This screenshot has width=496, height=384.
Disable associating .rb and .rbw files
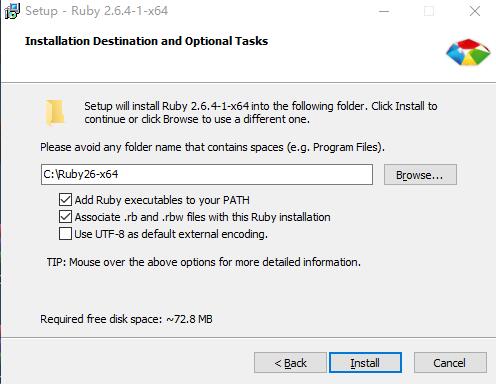65,217
